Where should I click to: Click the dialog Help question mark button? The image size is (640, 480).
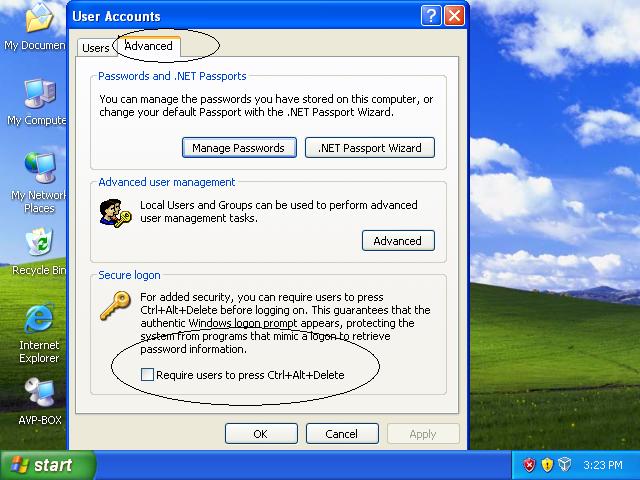pos(431,16)
